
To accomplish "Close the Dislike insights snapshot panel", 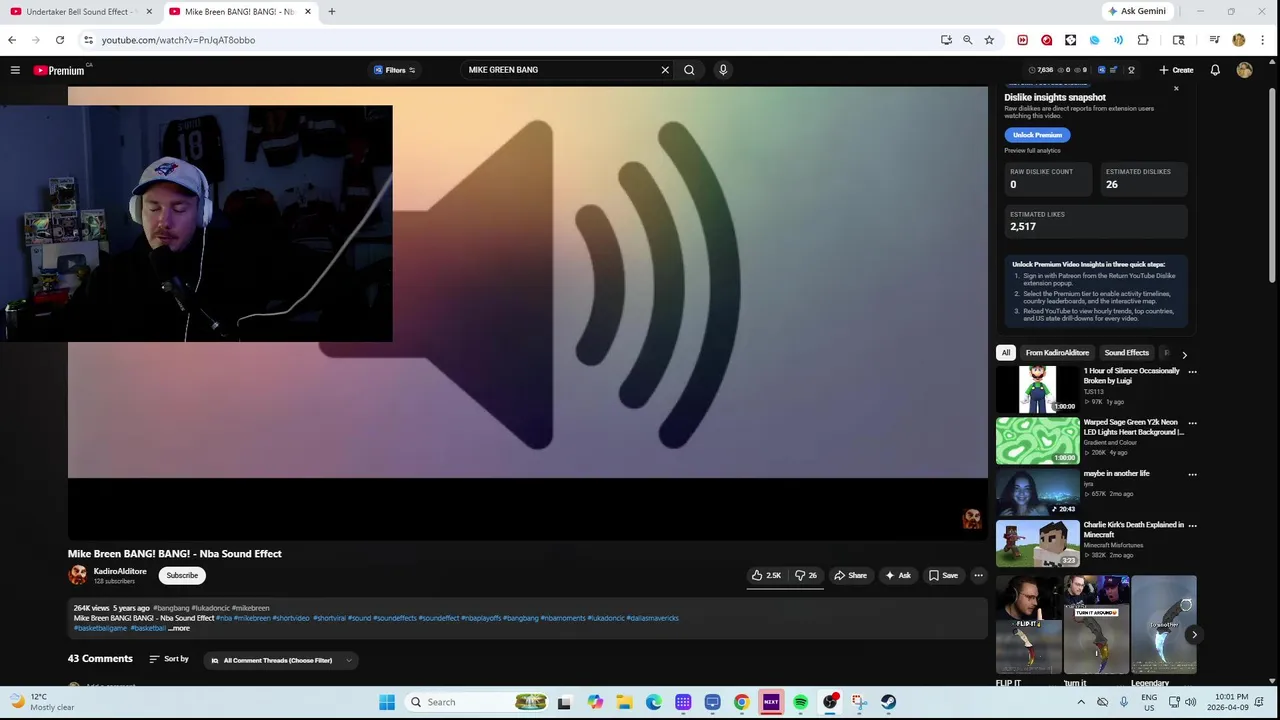I will pos(1176,89).
